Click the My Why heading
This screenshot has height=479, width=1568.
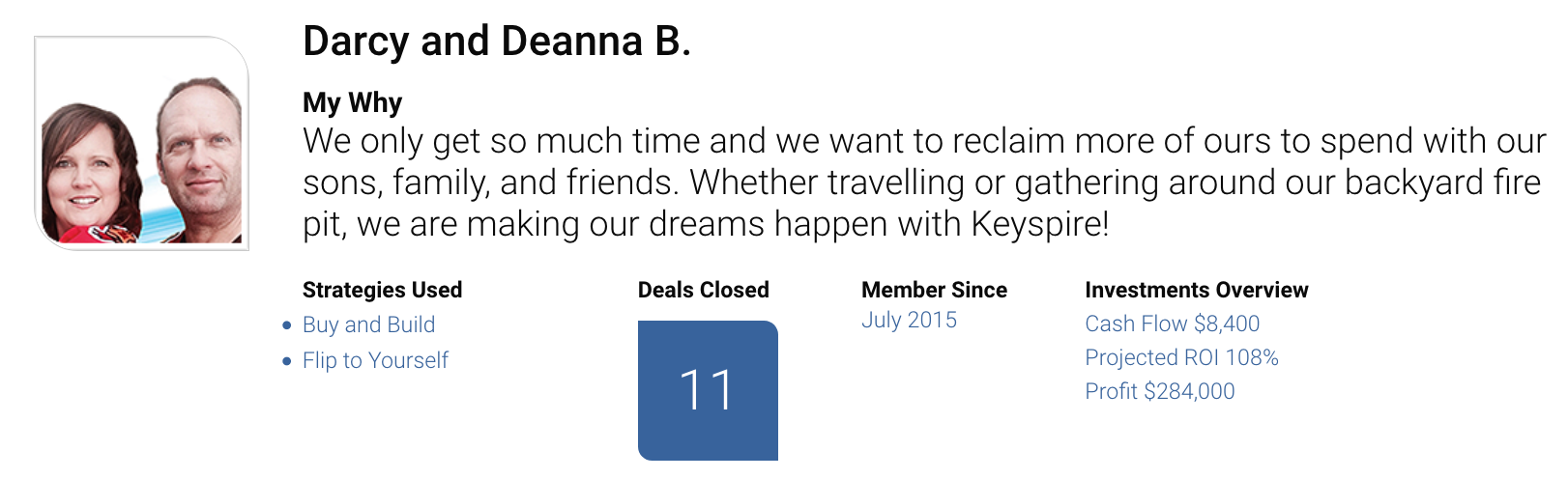tap(352, 102)
